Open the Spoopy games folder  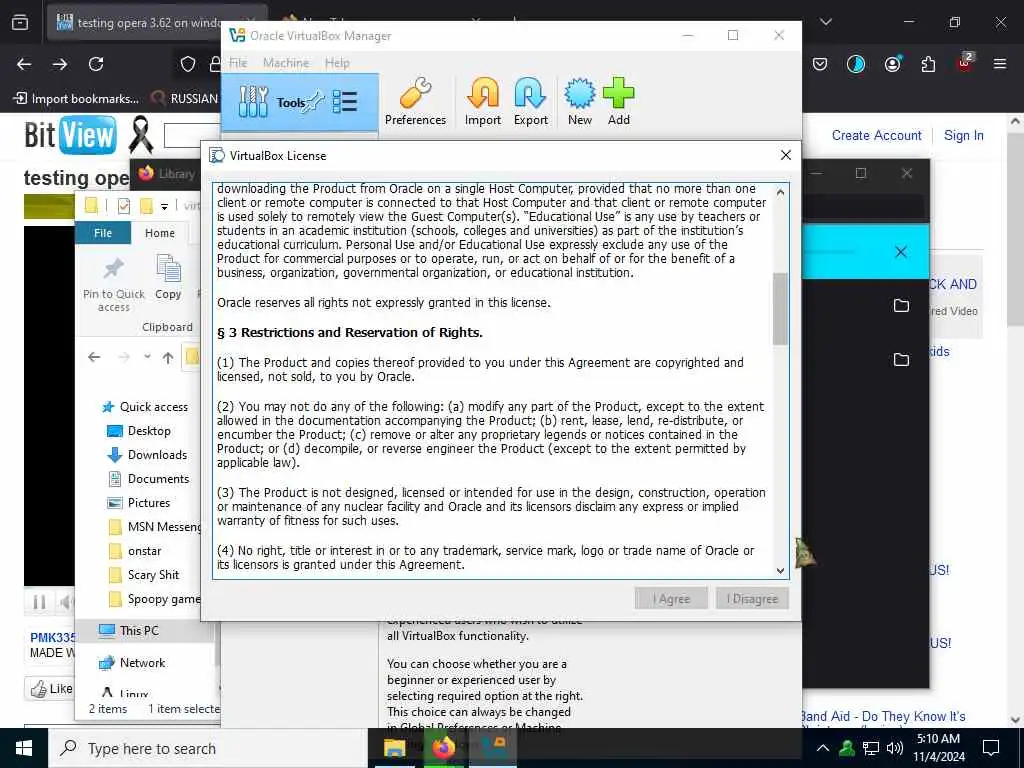[x=155, y=599]
